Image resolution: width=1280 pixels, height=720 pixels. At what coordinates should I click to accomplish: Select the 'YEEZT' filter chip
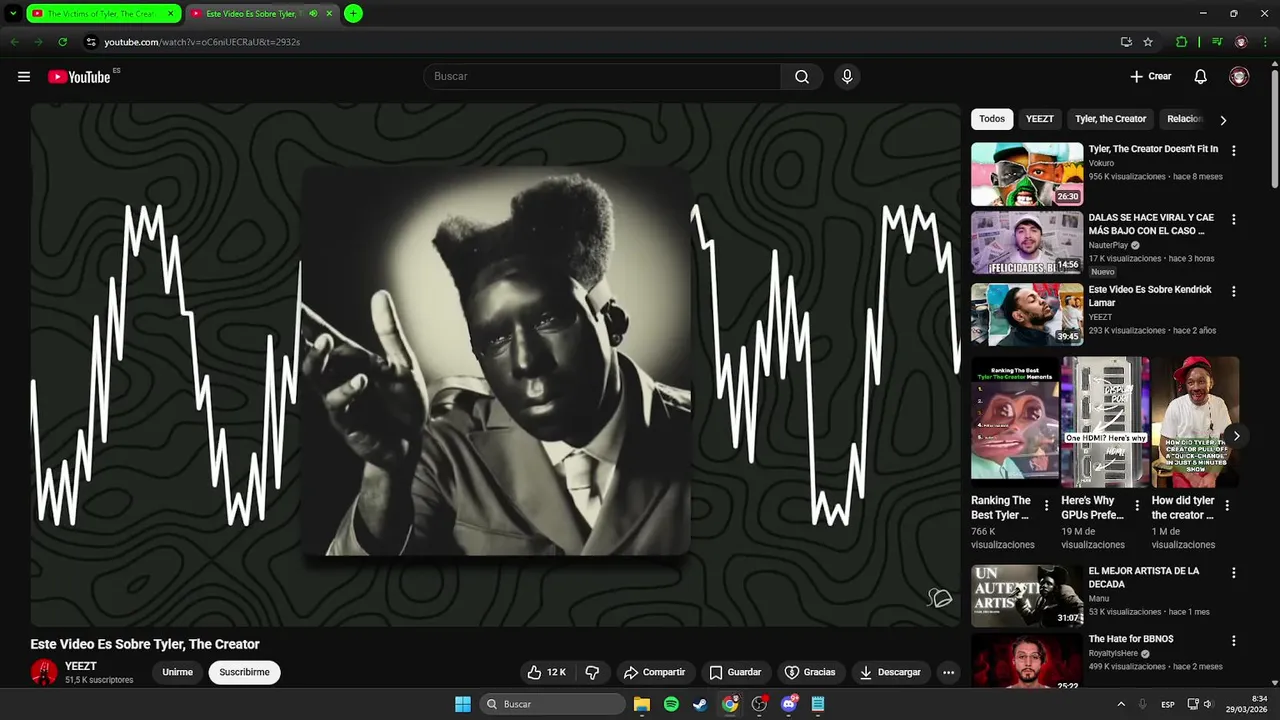coord(1040,119)
